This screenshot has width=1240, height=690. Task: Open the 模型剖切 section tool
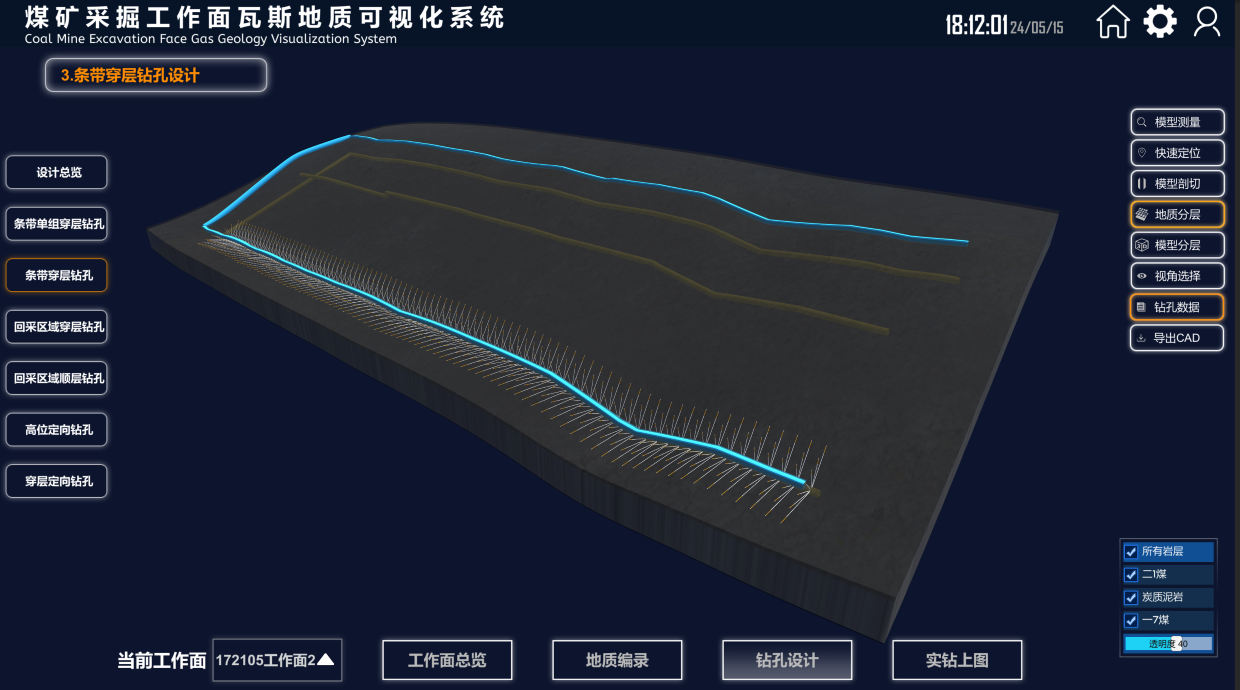[1177, 184]
